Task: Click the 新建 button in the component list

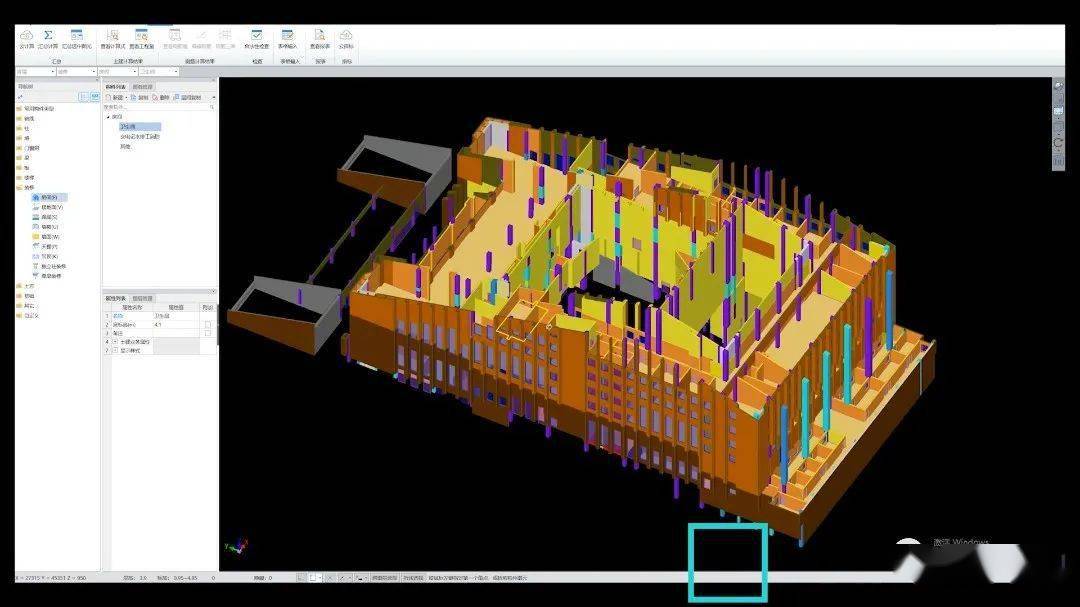Action: click(x=116, y=98)
